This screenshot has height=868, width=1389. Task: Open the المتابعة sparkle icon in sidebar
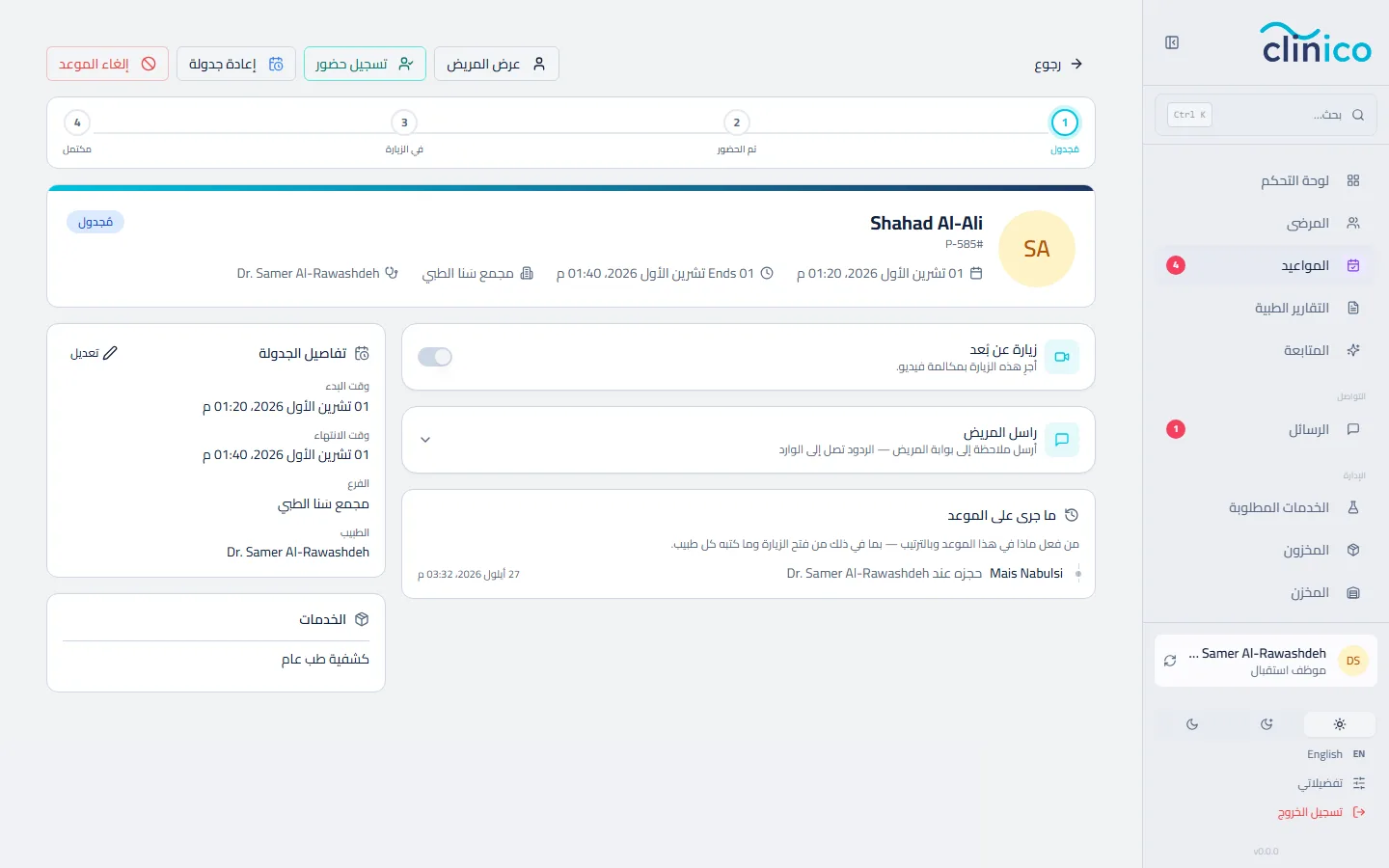coord(1353,350)
